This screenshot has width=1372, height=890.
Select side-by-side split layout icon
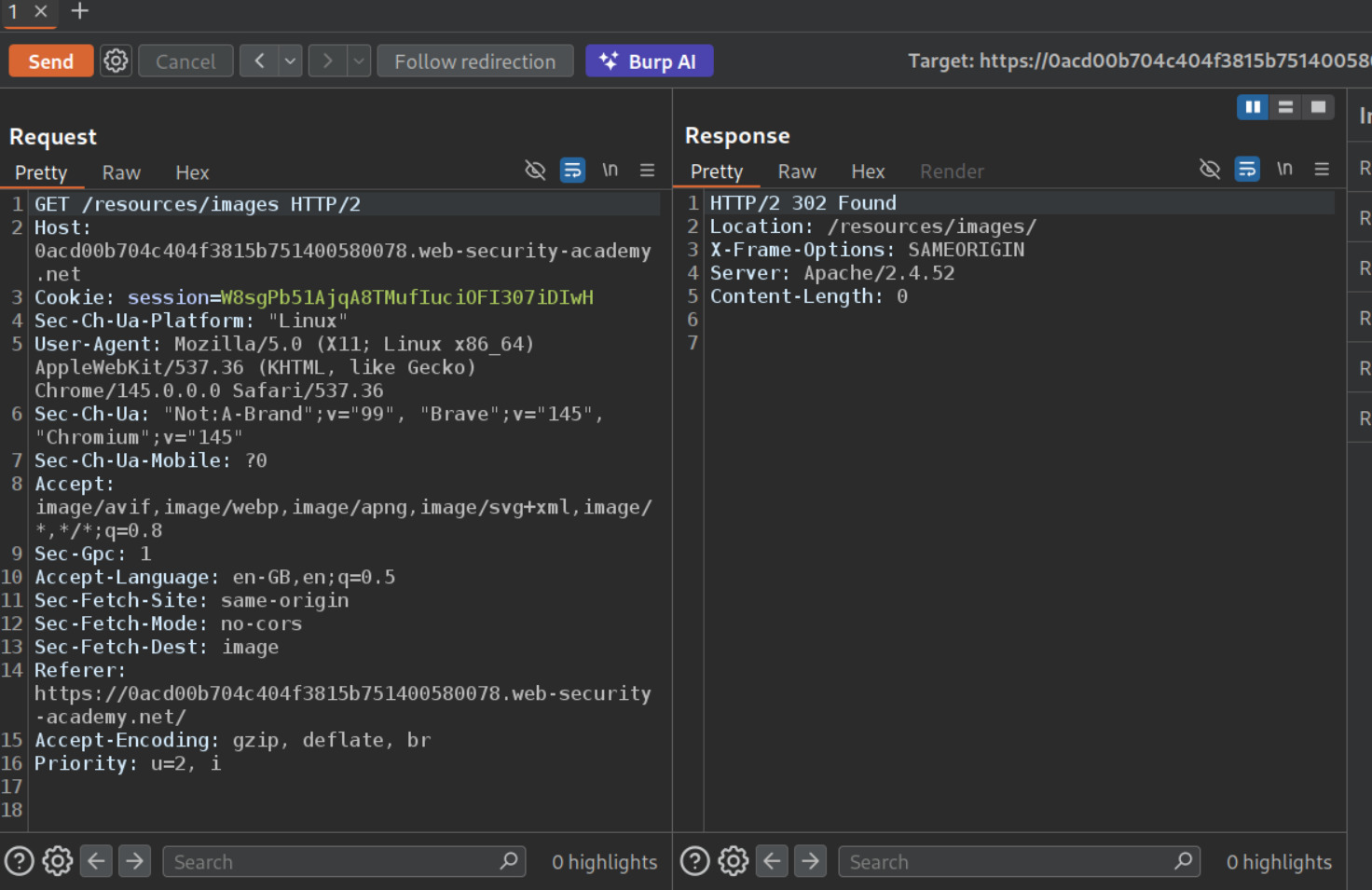[1253, 107]
